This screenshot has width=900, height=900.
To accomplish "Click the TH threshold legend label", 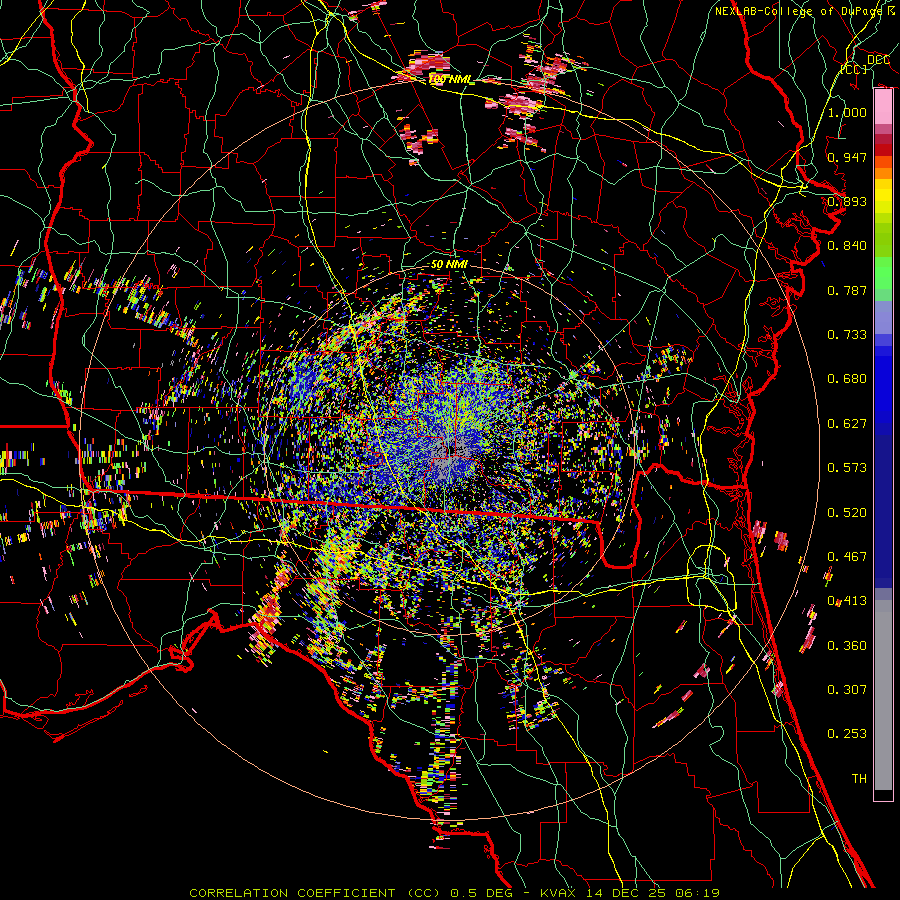I will [859, 779].
